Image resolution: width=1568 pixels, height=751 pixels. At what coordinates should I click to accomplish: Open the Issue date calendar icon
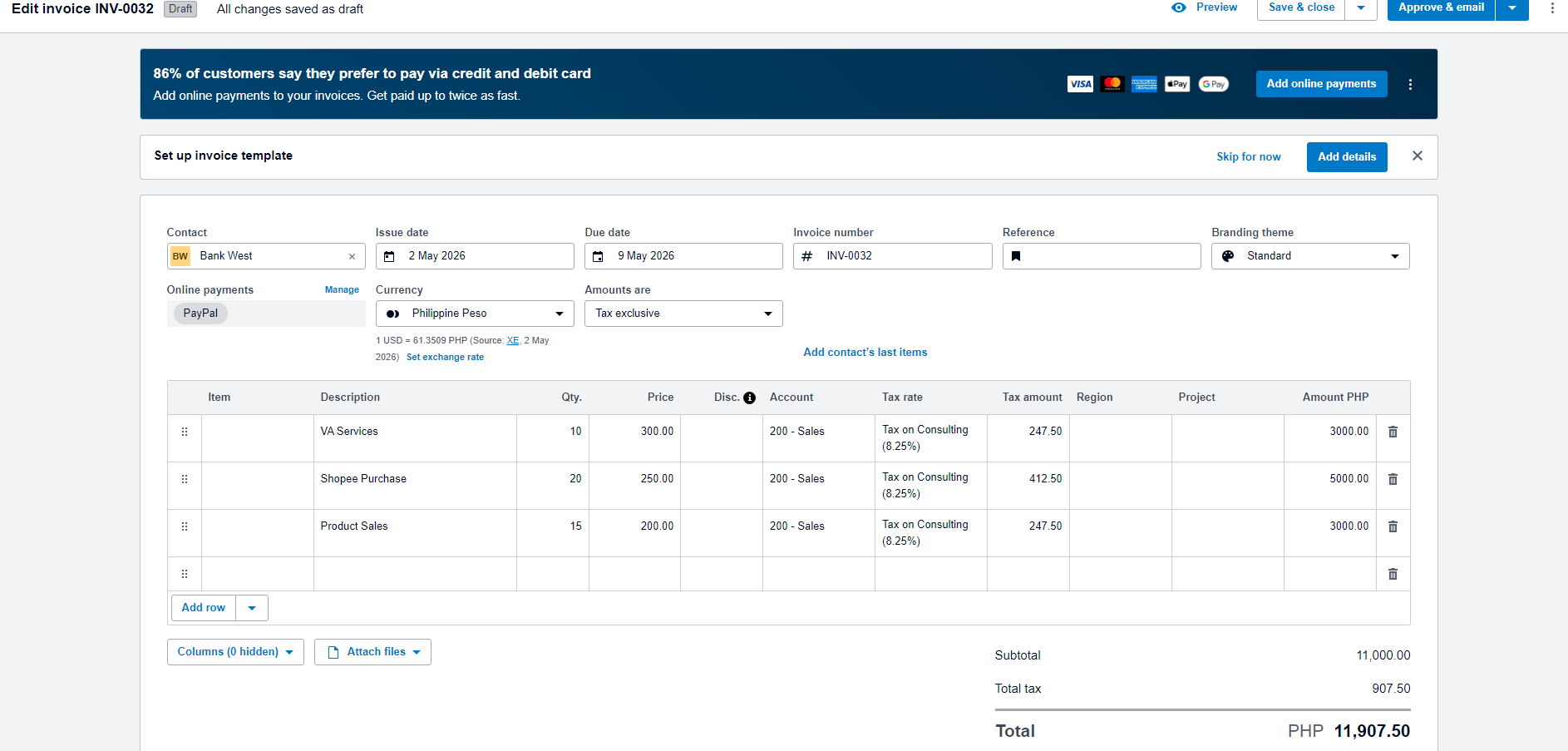[x=389, y=256]
